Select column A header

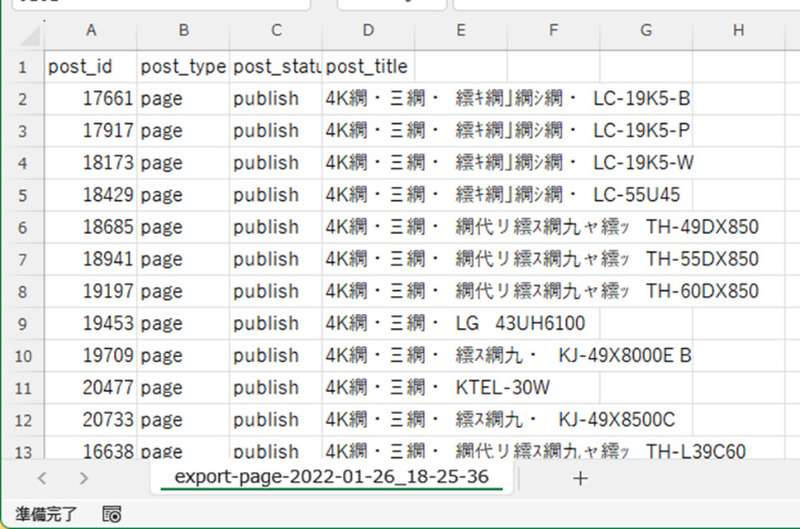pyautogui.click(x=91, y=31)
